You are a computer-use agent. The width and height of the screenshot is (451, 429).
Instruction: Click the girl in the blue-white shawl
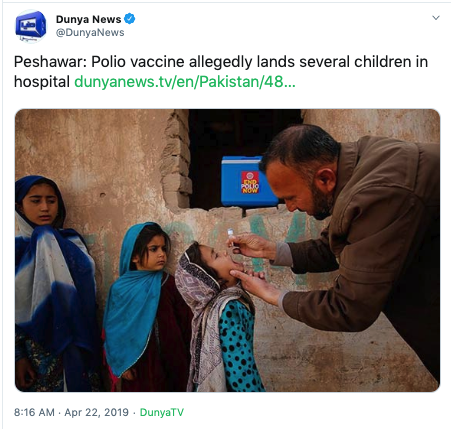[x=53, y=283]
